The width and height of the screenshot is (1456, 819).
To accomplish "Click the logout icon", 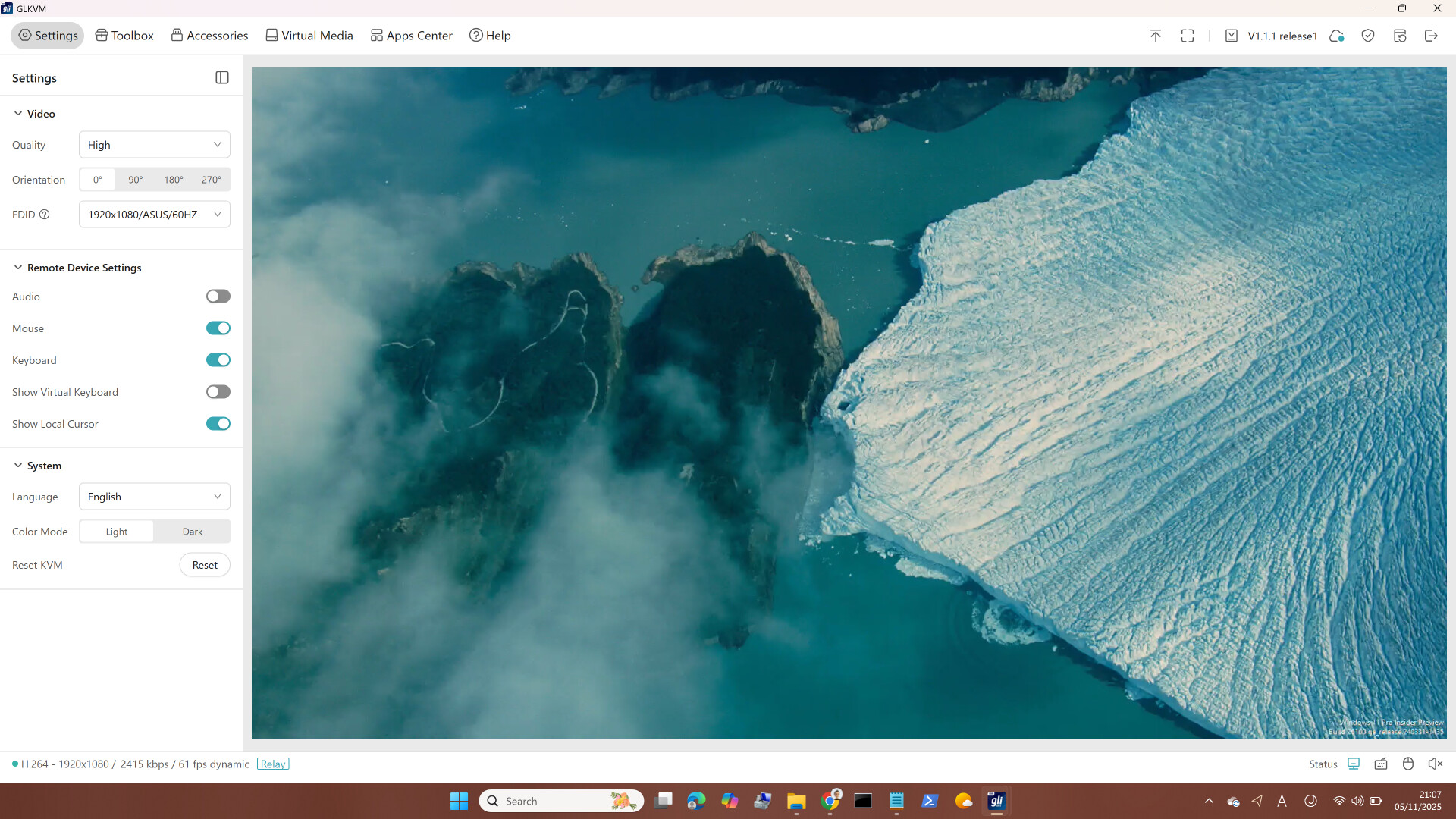I will [1432, 36].
